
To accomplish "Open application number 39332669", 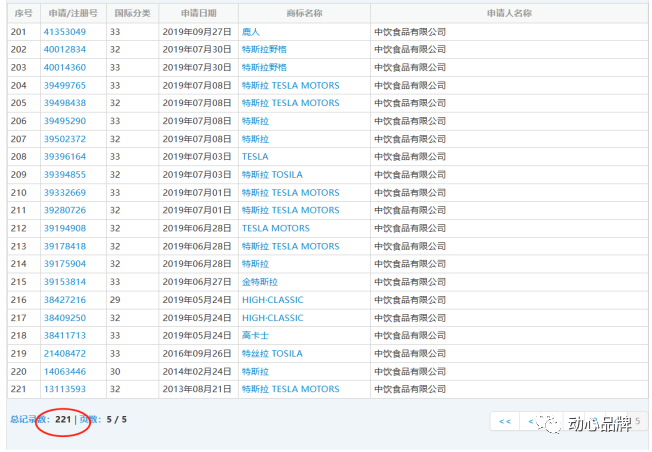I will click(x=65, y=193).
